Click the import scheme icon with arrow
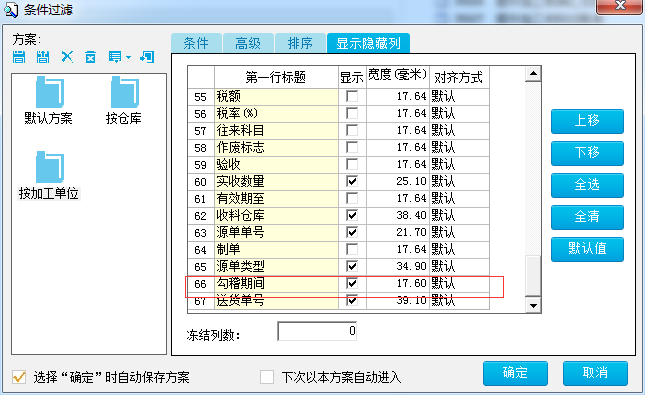This screenshot has width=645, height=395. (147, 57)
